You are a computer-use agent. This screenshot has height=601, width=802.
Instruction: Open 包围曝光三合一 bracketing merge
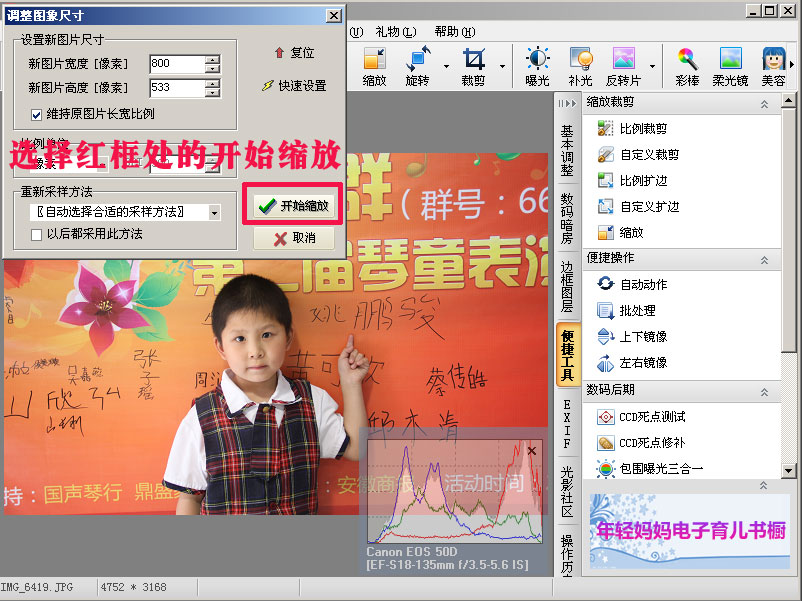coord(650,468)
